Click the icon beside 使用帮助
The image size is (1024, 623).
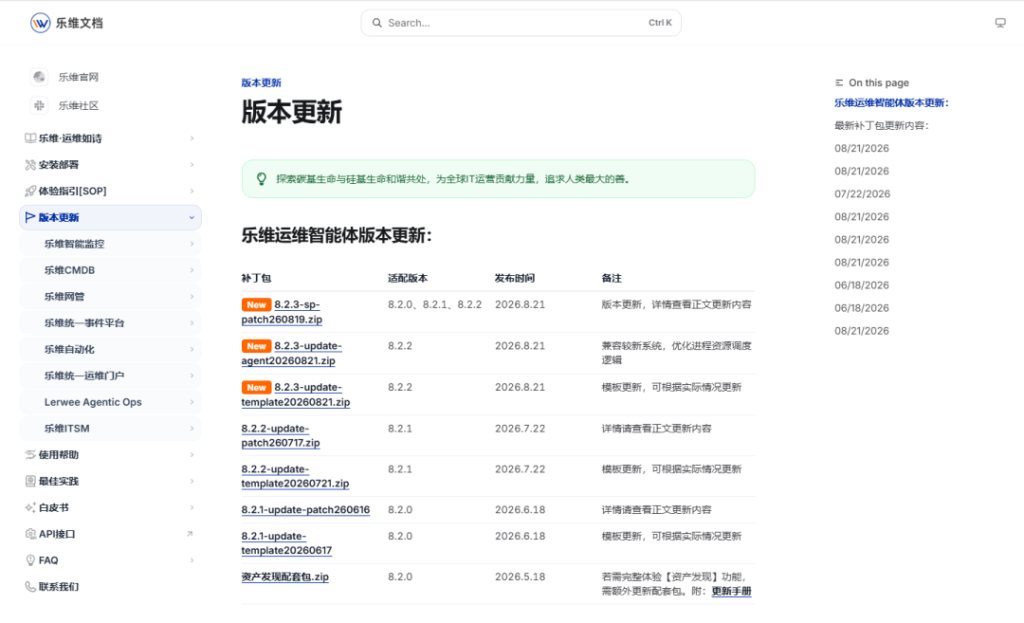point(30,455)
